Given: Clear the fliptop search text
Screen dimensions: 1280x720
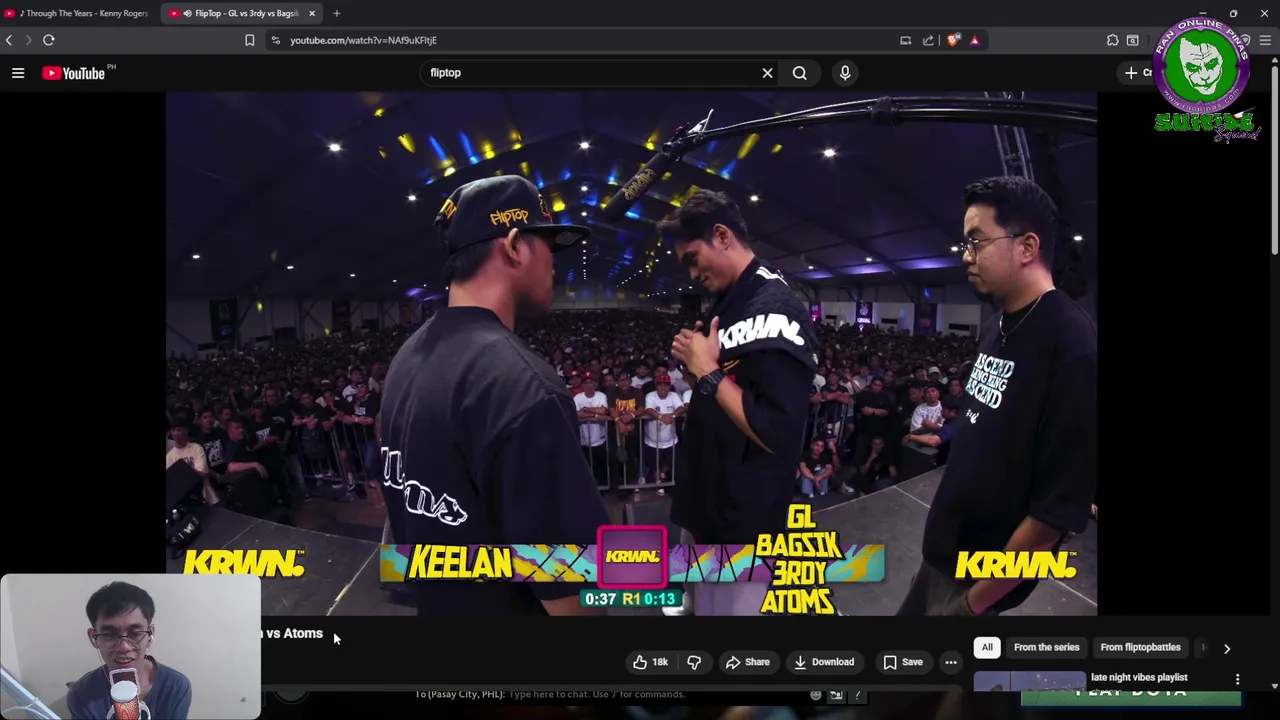Looking at the screenshot, I should pyautogui.click(x=767, y=73).
